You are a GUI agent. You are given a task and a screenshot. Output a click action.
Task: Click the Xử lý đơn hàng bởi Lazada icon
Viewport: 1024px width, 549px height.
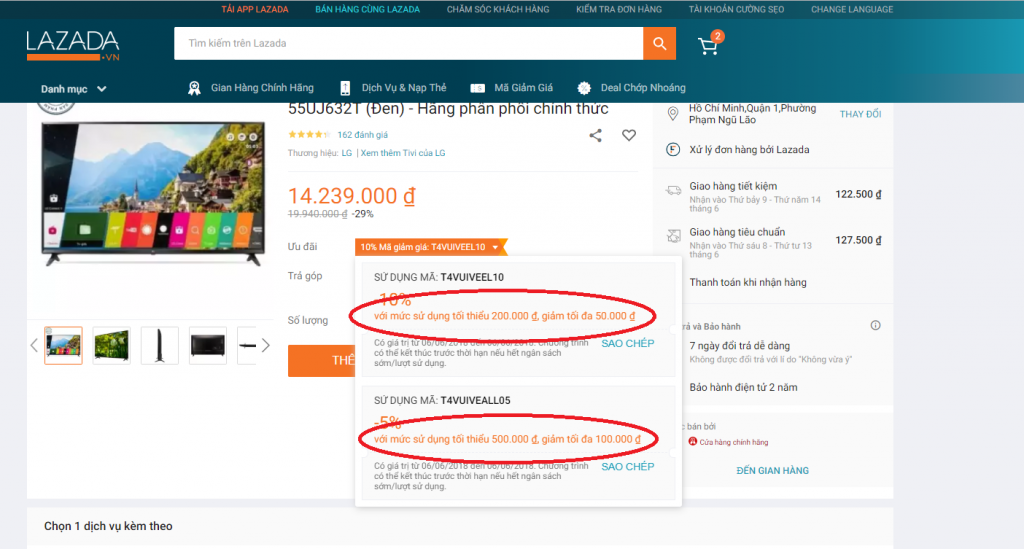673,149
